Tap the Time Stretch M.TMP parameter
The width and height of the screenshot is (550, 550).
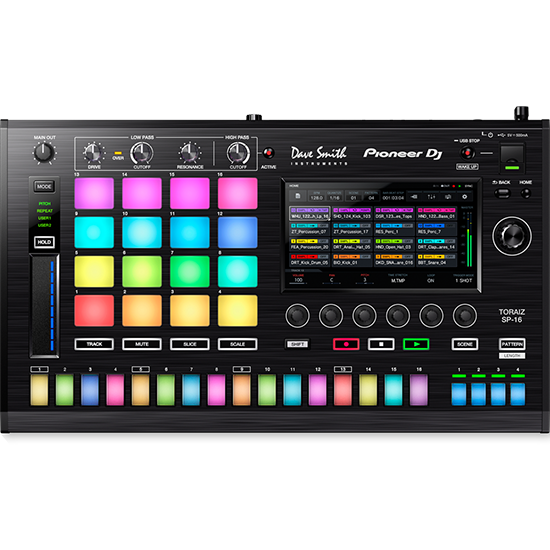398,279
